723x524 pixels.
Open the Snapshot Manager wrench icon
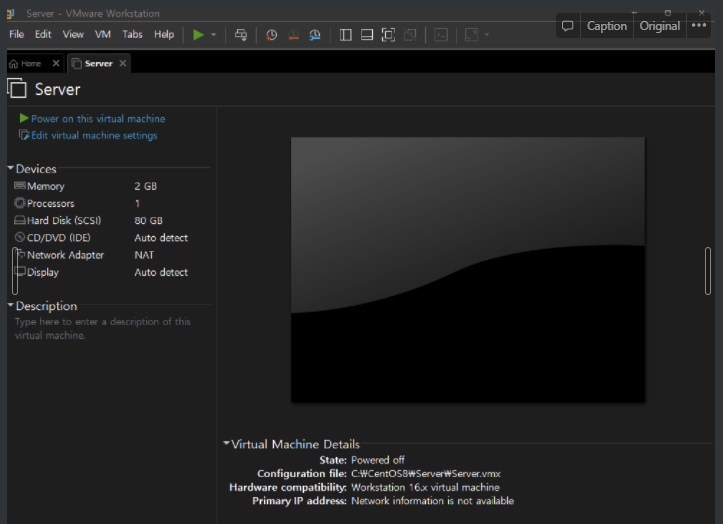click(315, 35)
